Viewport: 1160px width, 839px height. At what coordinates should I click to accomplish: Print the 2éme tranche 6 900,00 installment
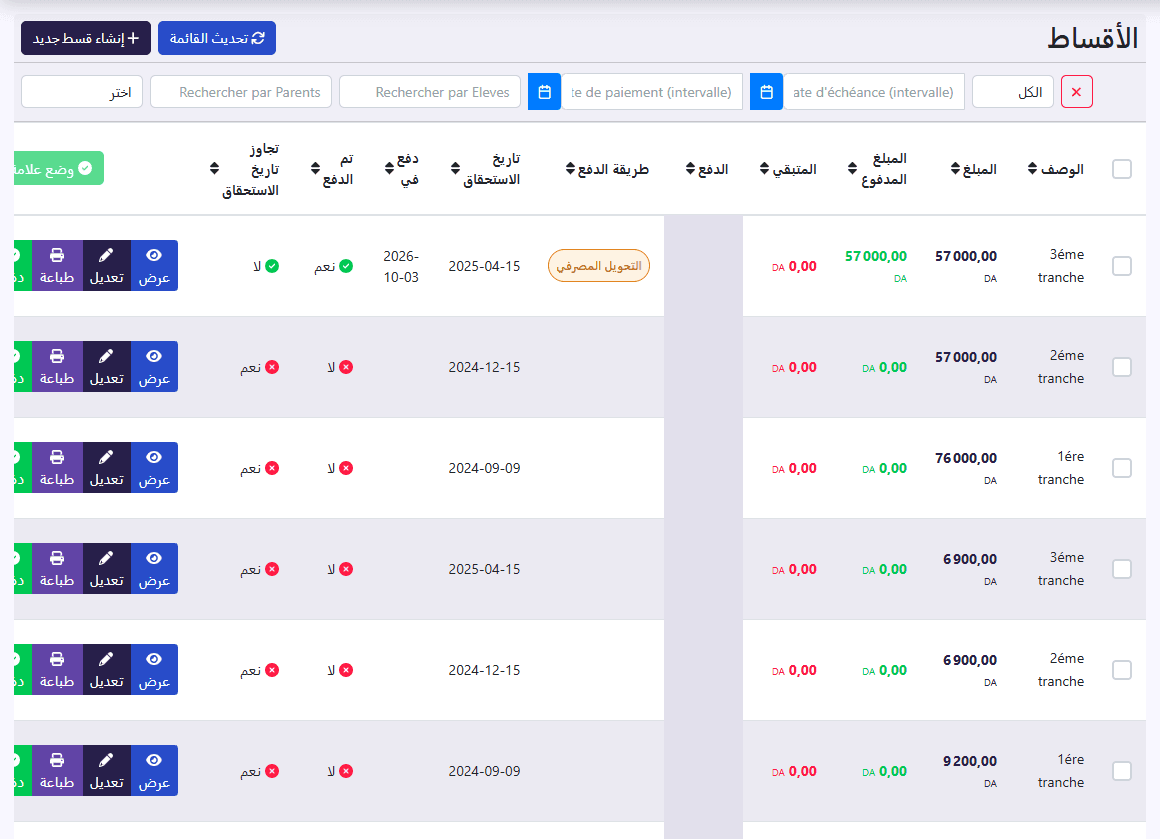pyautogui.click(x=57, y=670)
